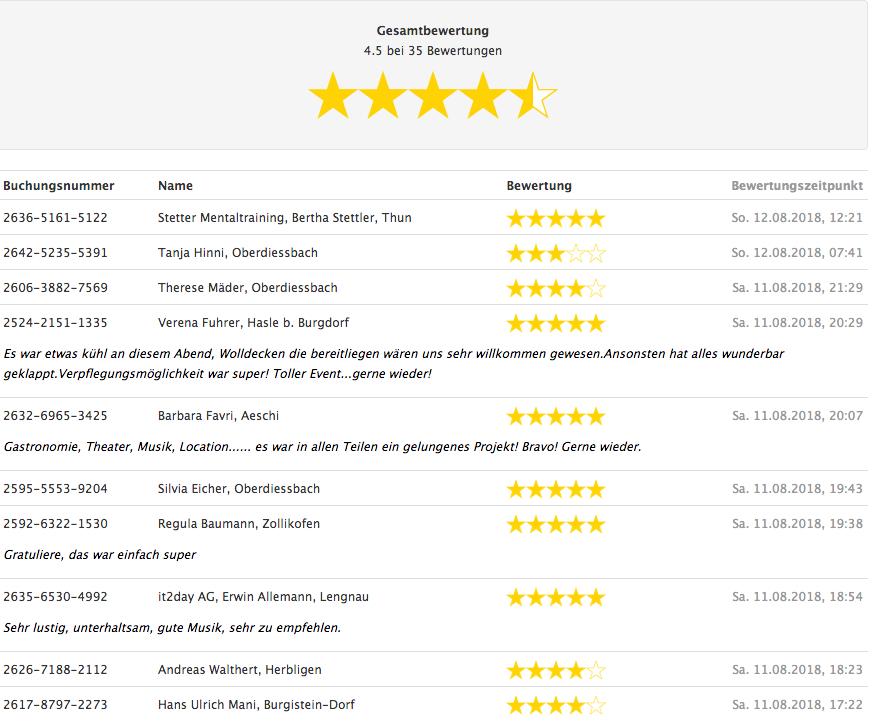Click the overall rating stars at top
This screenshot has height=721, width=874.
433,97
